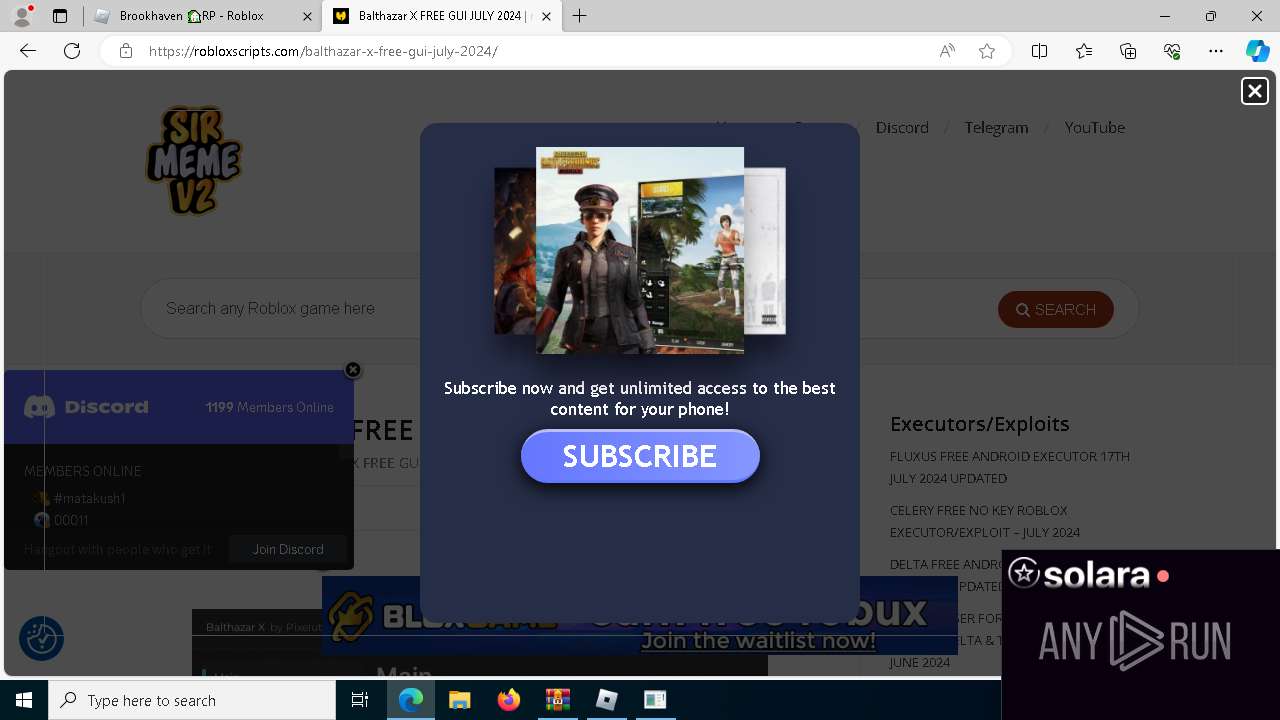Image resolution: width=1280 pixels, height=720 pixels.
Task: Open Browser essentials icon
Action: [x=1172, y=51]
